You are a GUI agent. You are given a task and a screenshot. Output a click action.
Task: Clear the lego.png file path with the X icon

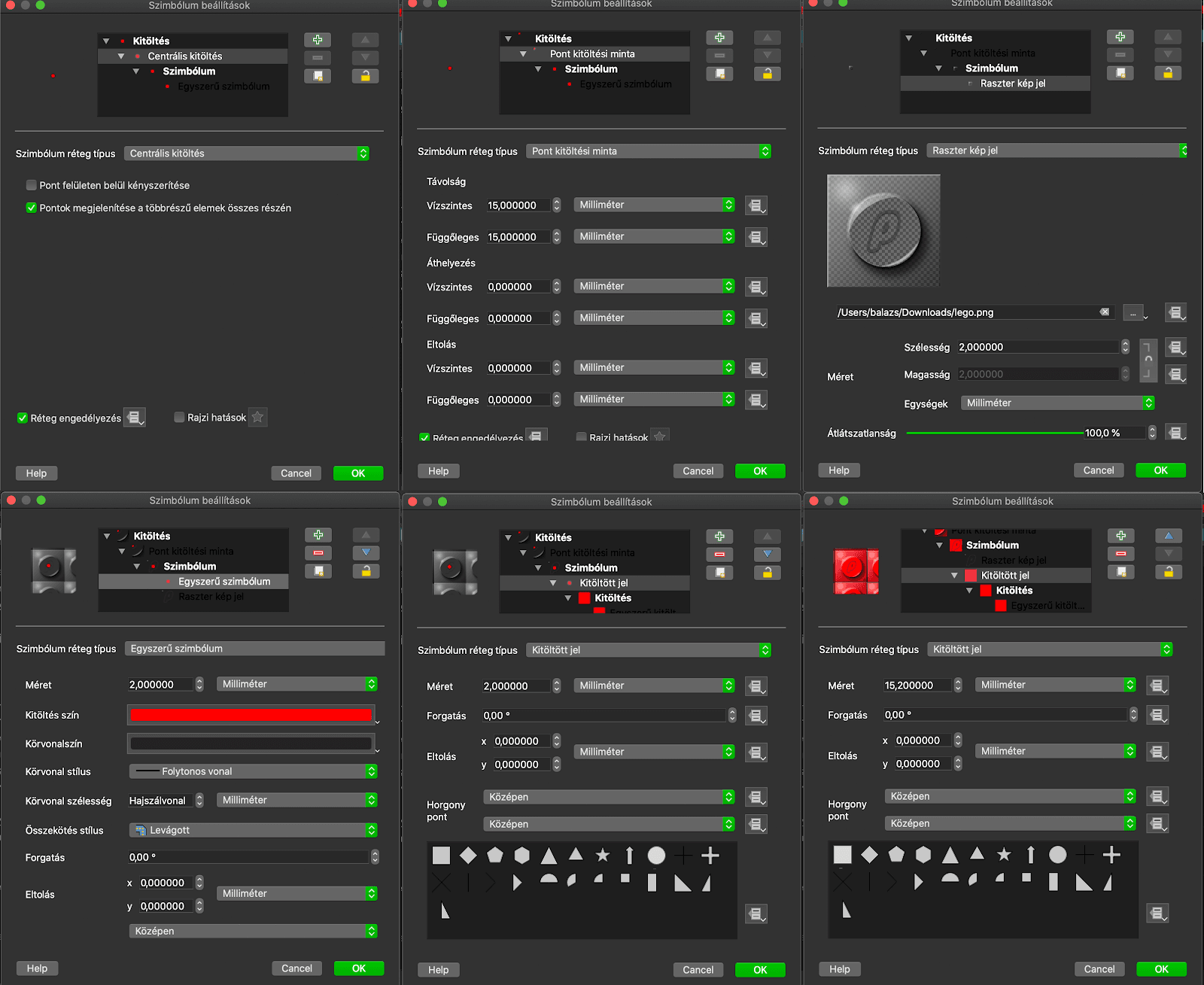click(1104, 312)
